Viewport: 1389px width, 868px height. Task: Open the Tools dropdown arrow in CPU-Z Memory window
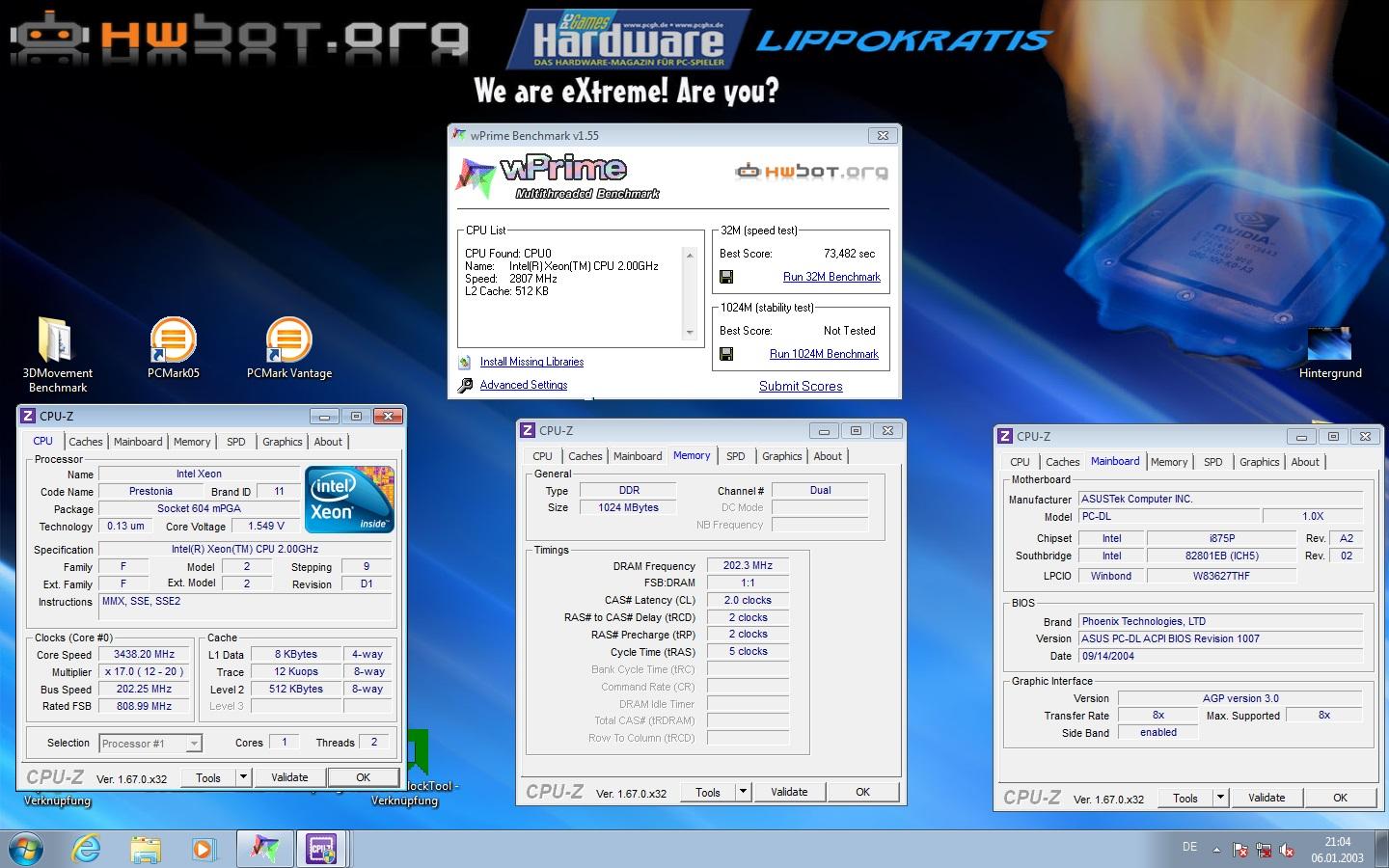[x=743, y=792]
